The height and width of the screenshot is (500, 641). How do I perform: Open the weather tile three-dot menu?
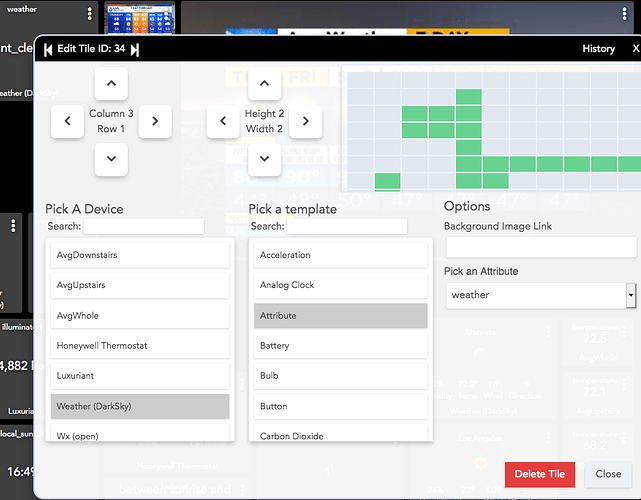89,14
